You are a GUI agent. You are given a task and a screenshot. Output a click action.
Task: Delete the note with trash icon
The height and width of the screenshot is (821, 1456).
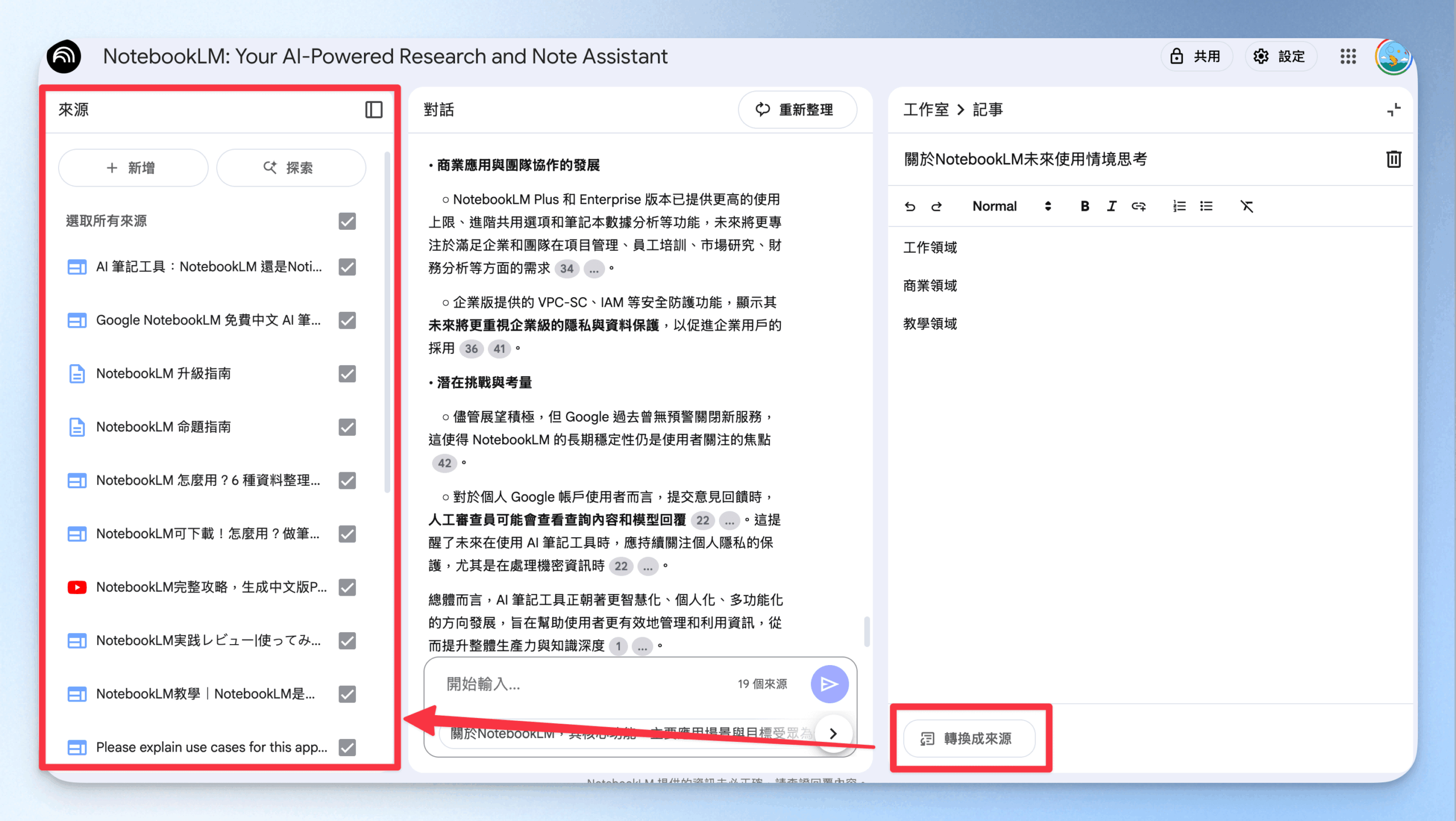(1393, 159)
